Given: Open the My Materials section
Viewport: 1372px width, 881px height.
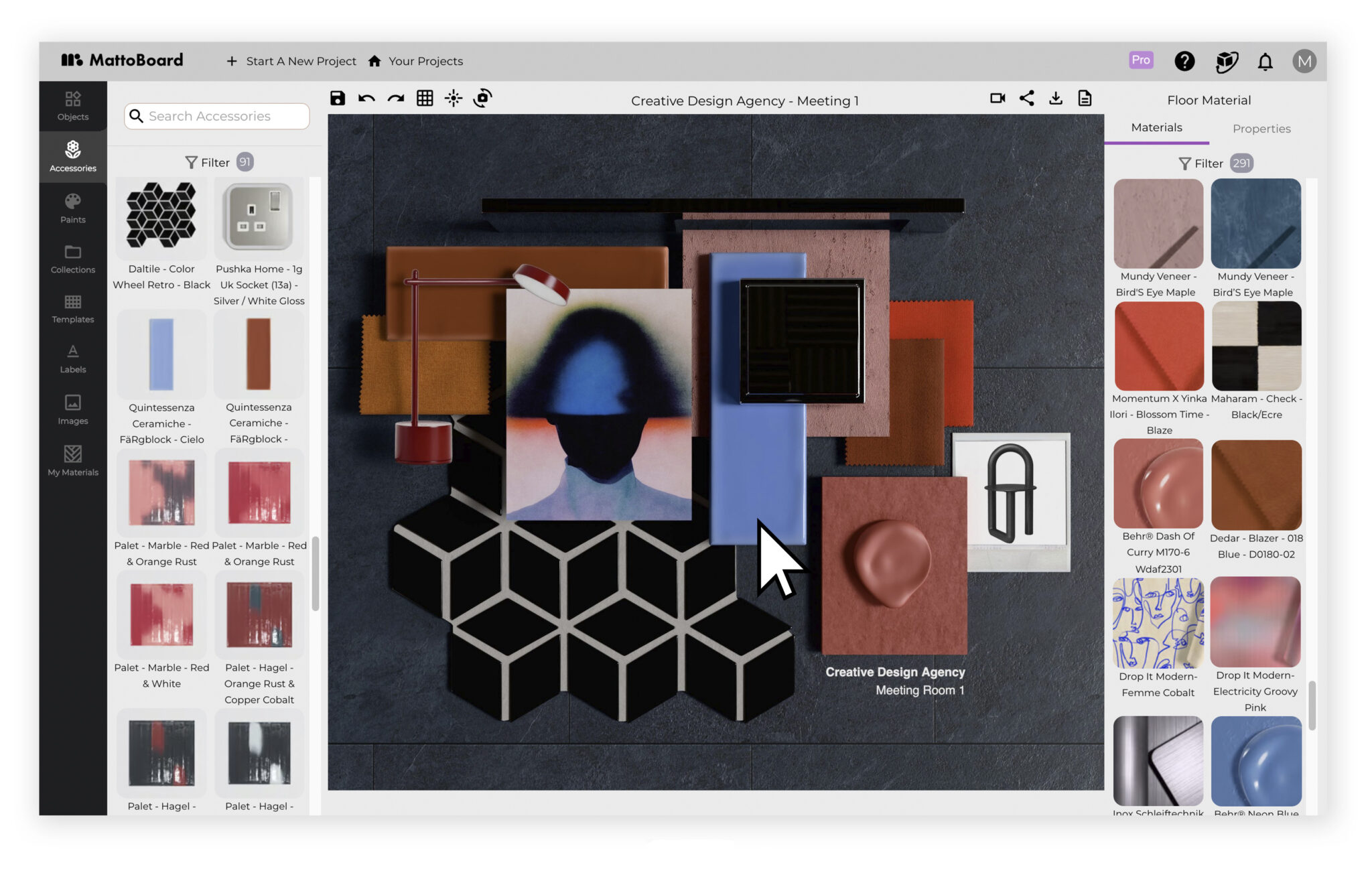Looking at the screenshot, I should (72, 461).
